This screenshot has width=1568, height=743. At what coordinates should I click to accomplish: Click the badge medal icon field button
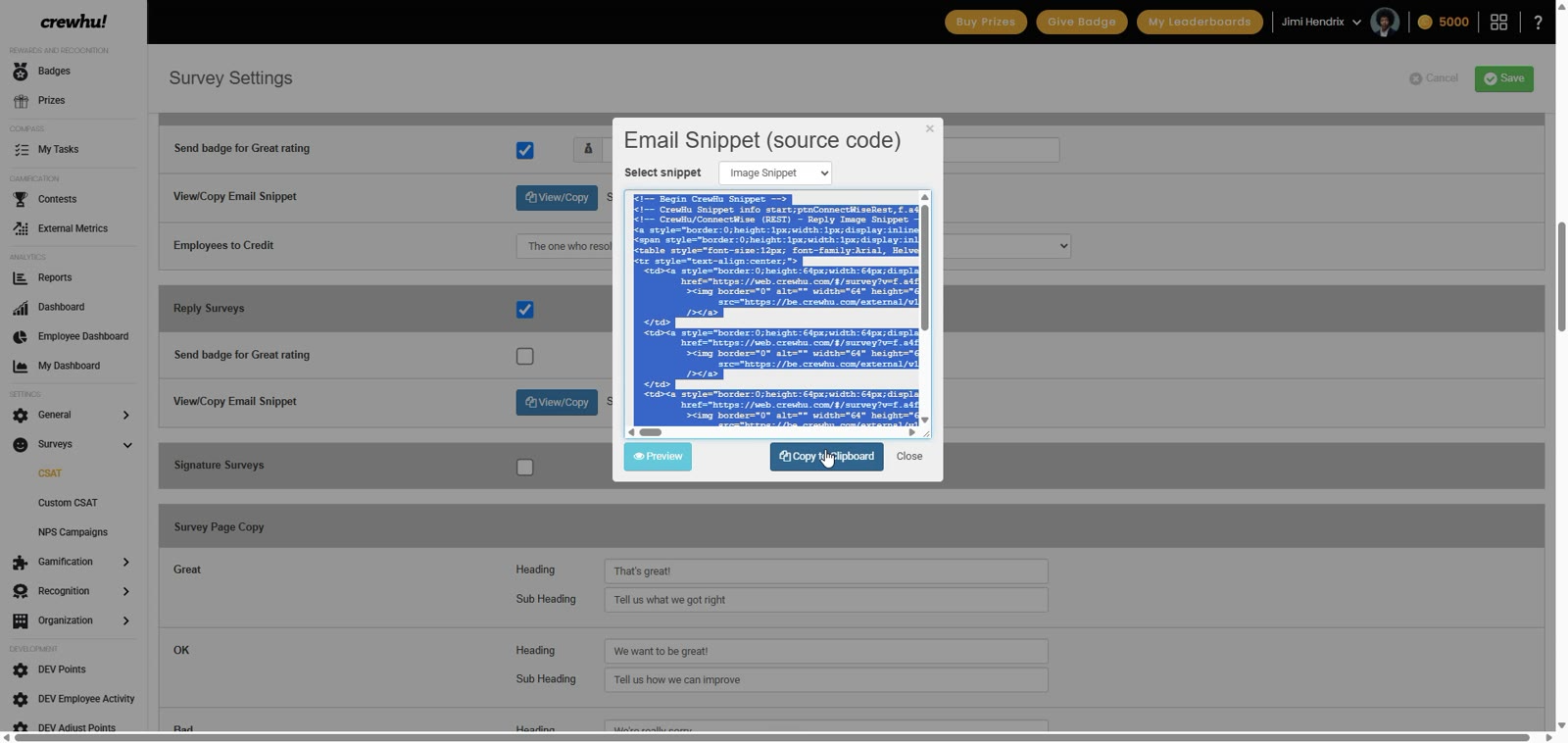pyautogui.click(x=588, y=149)
